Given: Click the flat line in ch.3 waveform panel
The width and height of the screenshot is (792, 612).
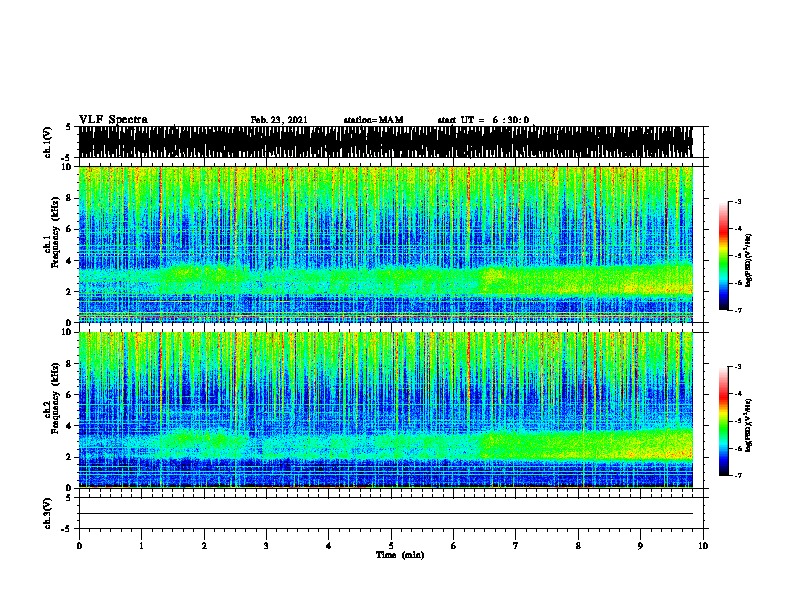Looking at the screenshot, I should pyautogui.click(x=385, y=514).
